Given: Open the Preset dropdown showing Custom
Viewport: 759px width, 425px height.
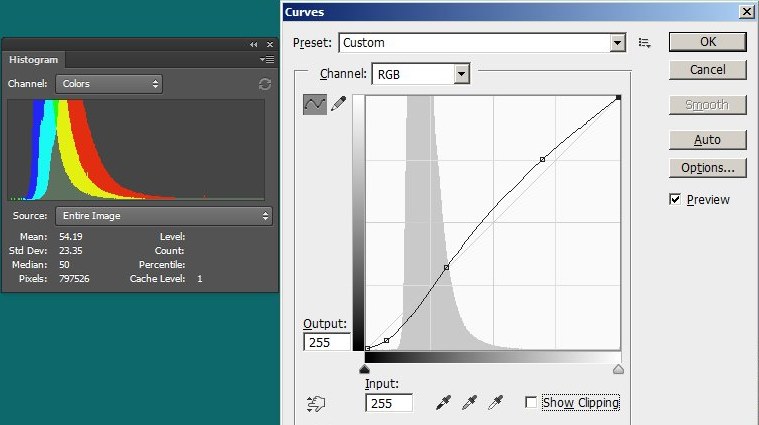Looking at the screenshot, I should pyautogui.click(x=482, y=43).
